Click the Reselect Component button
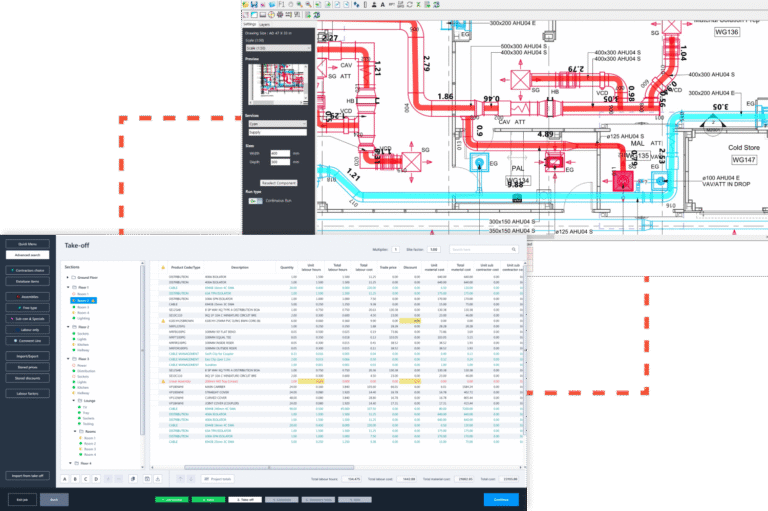 click(279, 183)
